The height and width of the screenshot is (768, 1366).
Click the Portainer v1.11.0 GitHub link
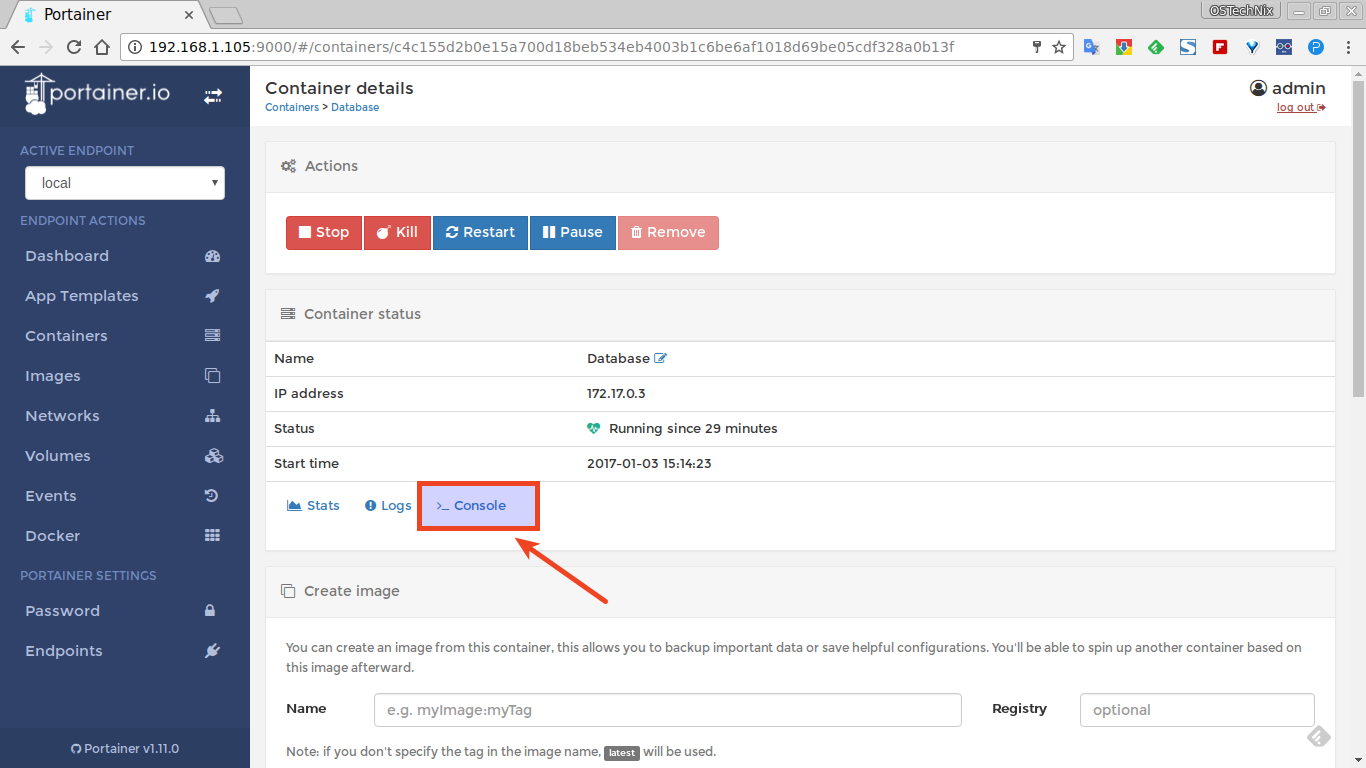coord(125,748)
